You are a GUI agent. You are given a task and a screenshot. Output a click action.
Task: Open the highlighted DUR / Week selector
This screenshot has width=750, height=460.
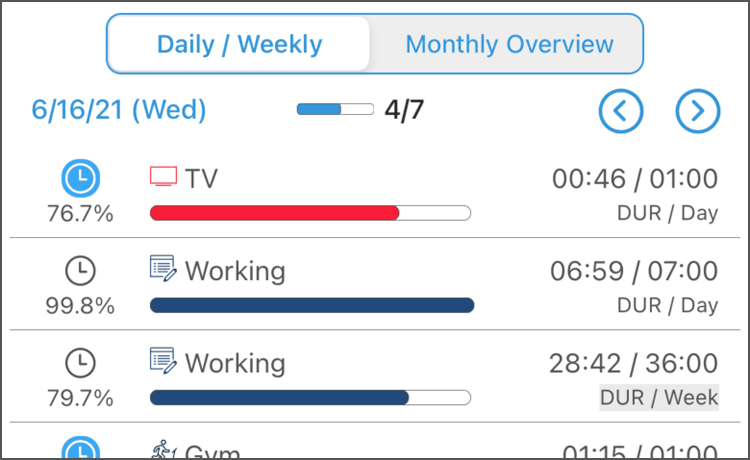tap(659, 397)
